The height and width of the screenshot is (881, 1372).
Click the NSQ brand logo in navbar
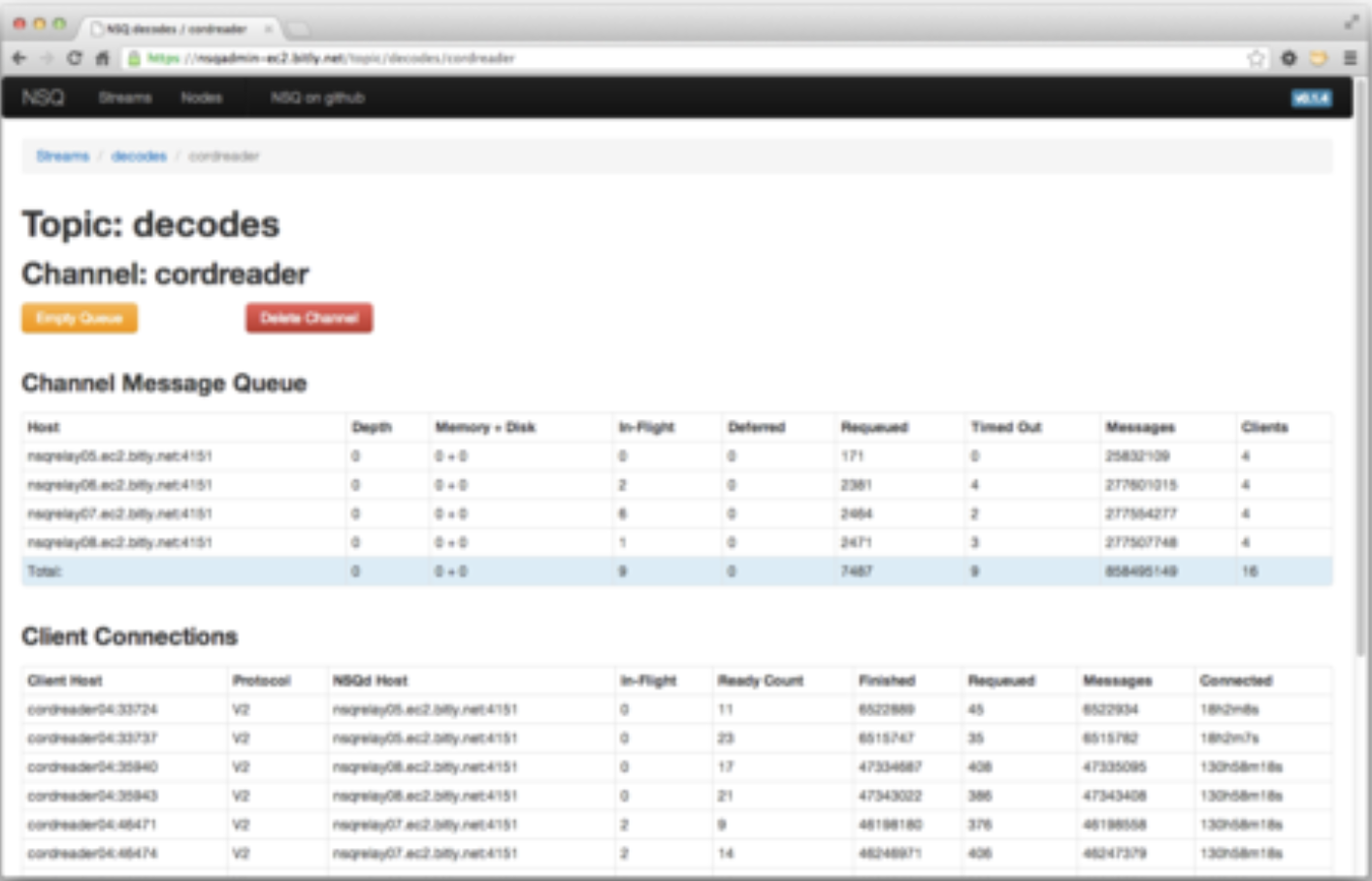[43, 97]
